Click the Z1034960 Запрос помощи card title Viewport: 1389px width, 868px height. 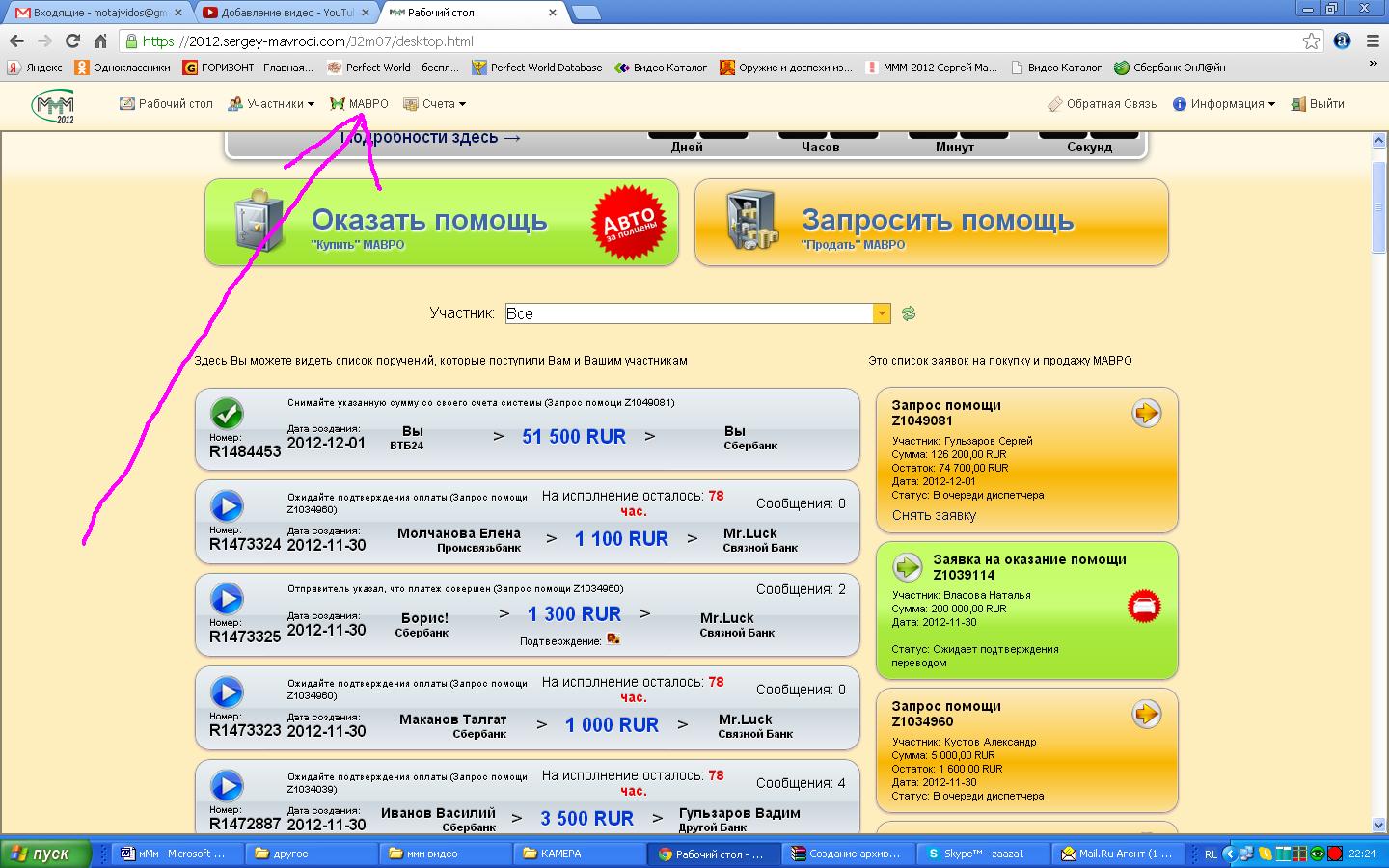pyautogui.click(x=946, y=714)
